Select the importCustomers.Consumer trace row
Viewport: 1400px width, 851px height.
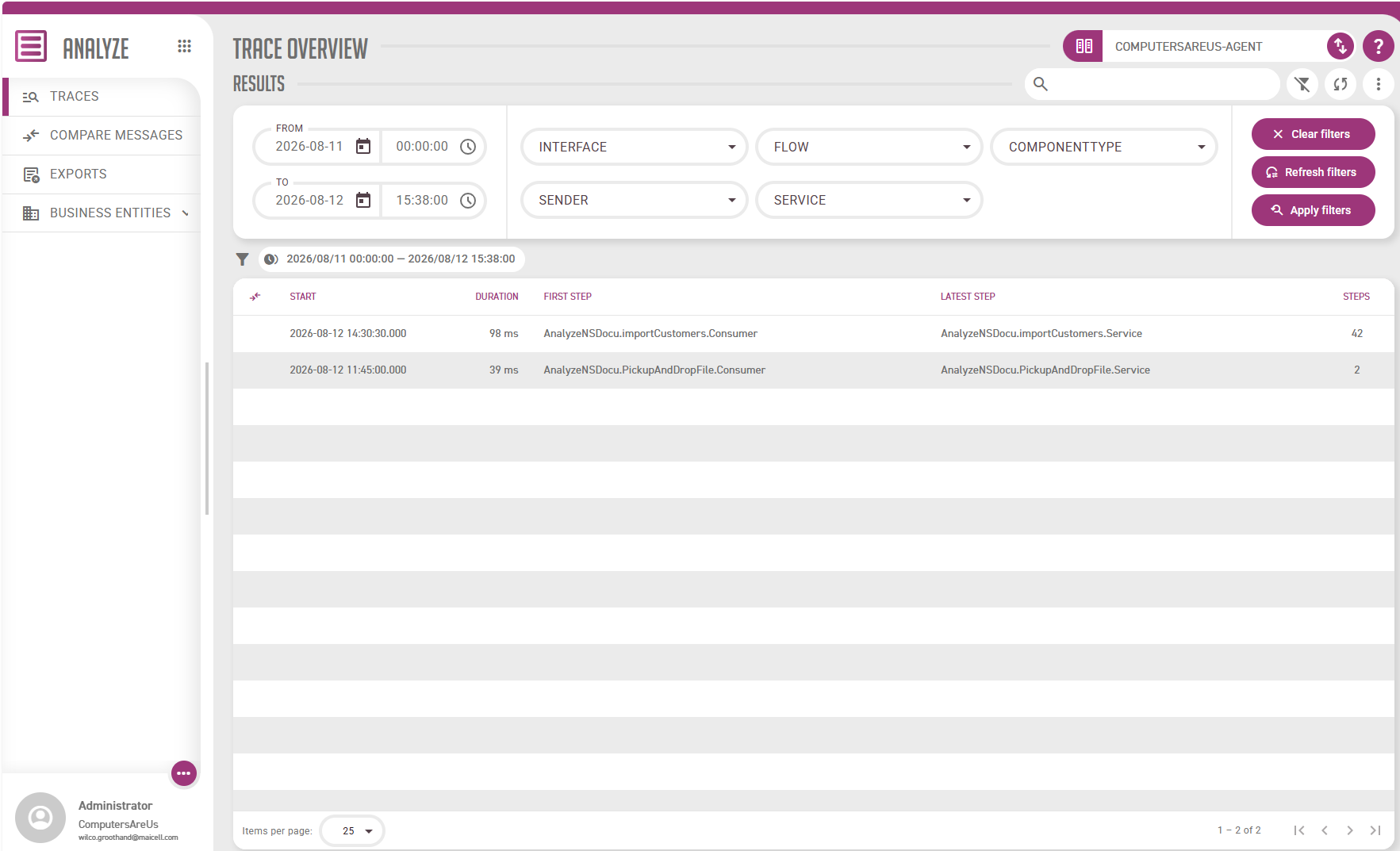pos(814,334)
